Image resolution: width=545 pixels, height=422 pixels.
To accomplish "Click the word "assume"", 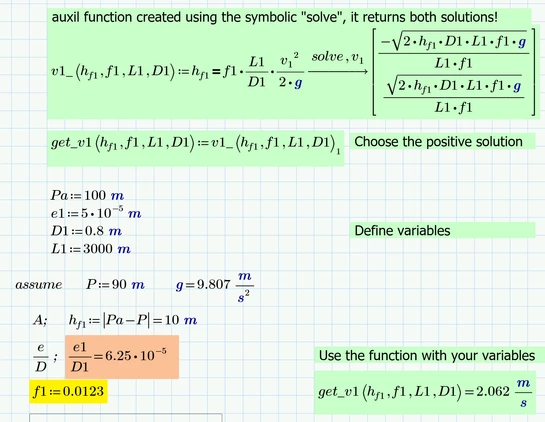I will tap(39, 285).
